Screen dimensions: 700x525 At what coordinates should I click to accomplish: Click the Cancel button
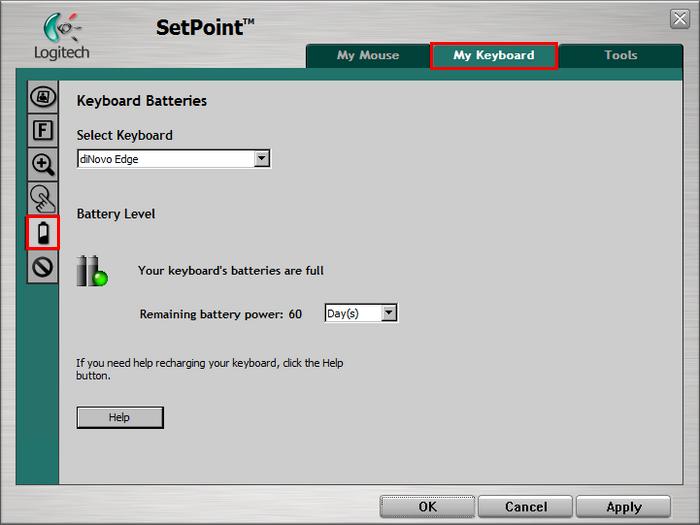click(525, 507)
